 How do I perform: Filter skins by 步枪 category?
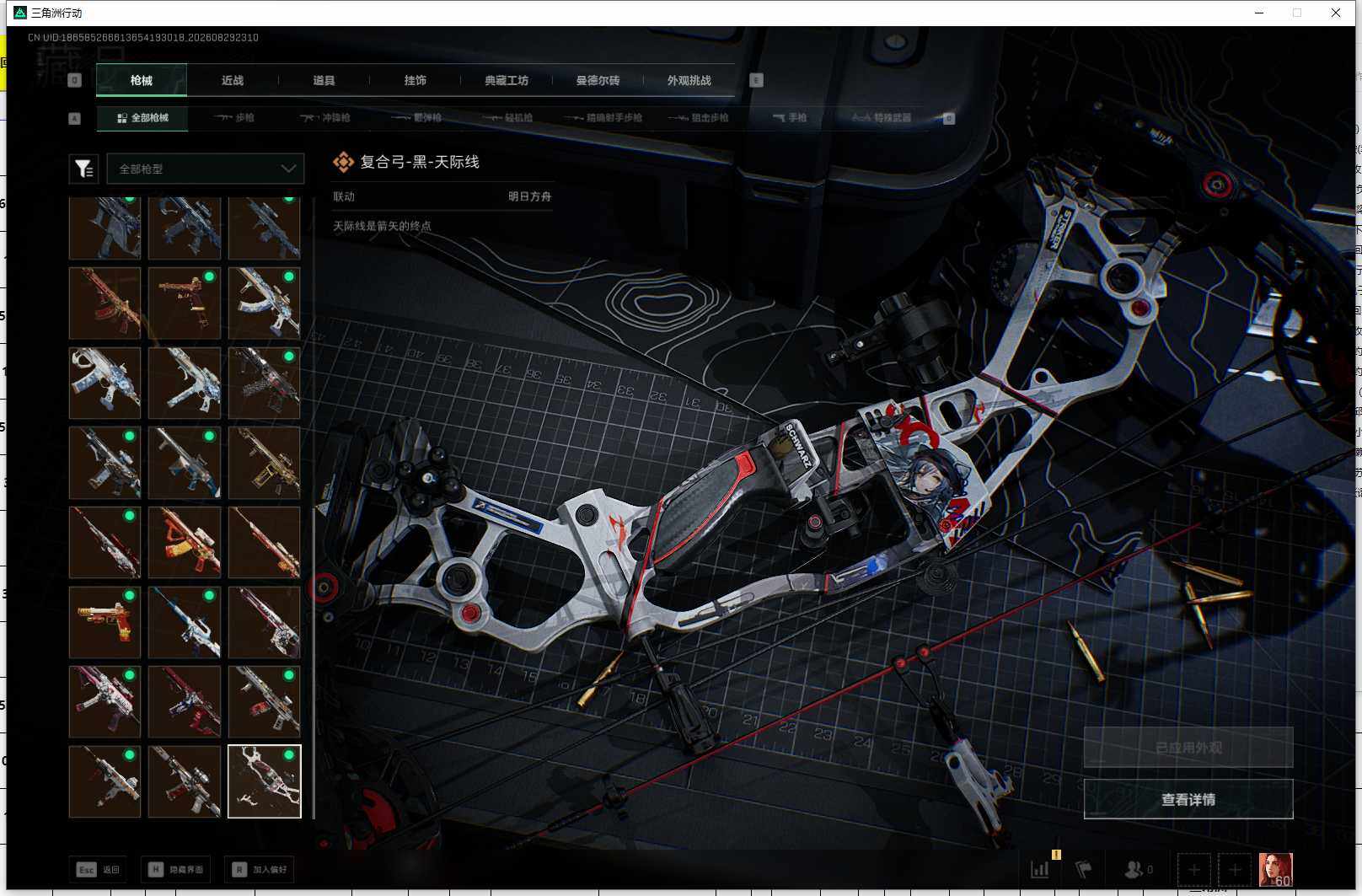pyautogui.click(x=234, y=118)
